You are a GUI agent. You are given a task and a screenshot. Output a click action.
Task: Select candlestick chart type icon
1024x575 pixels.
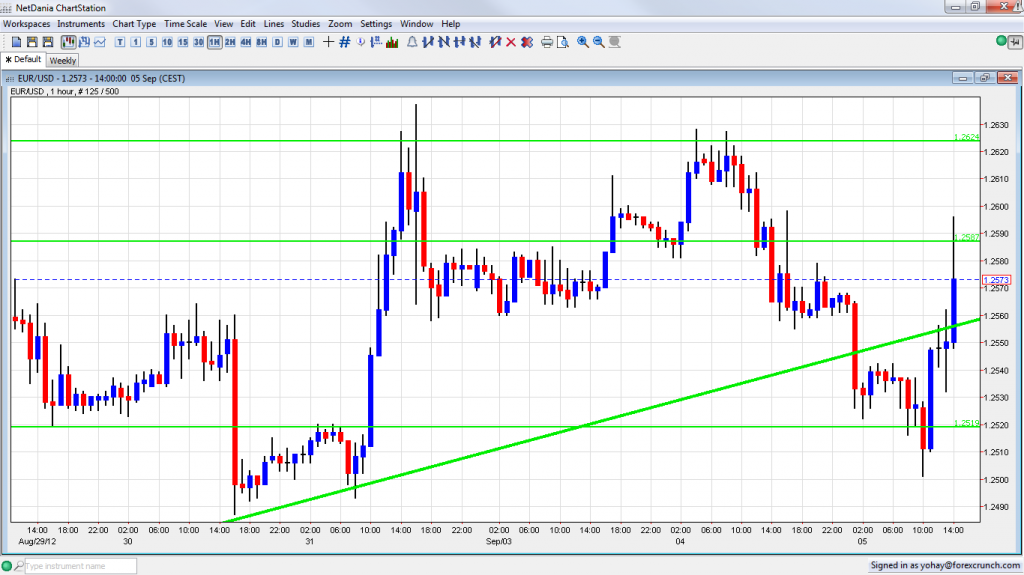click(x=69, y=42)
